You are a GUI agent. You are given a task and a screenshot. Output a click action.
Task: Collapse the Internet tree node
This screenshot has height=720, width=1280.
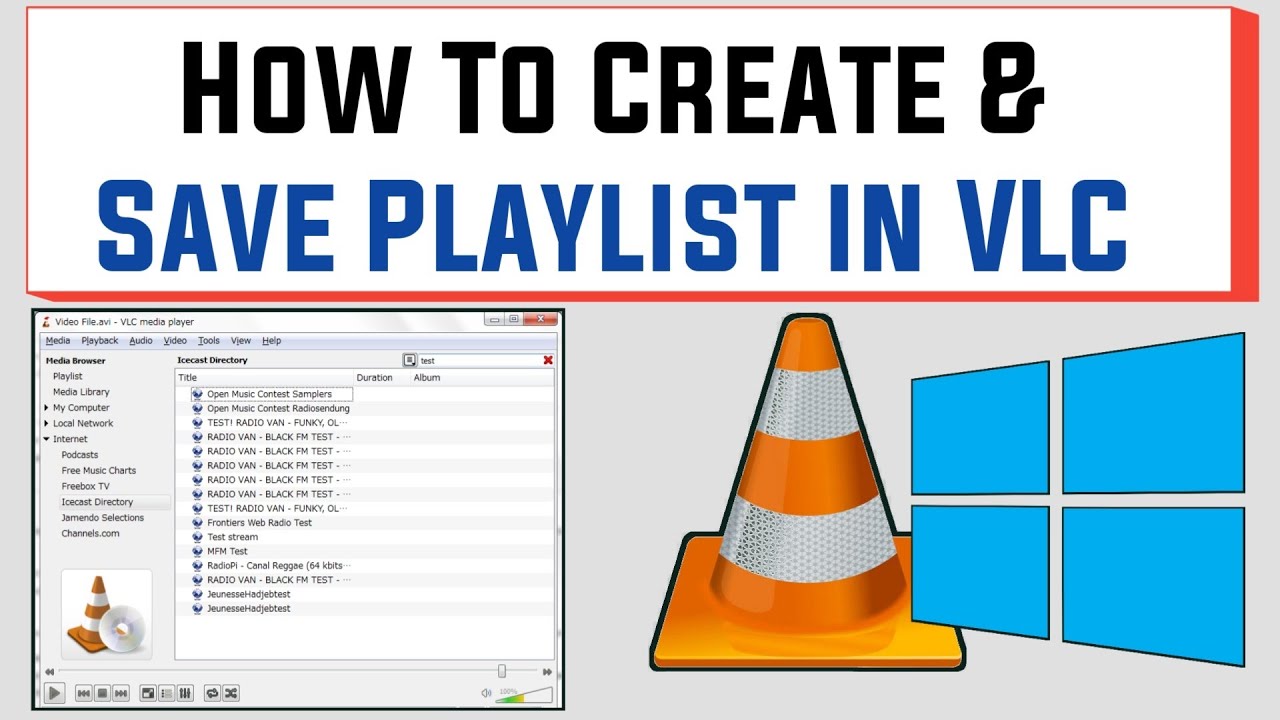coord(46,439)
